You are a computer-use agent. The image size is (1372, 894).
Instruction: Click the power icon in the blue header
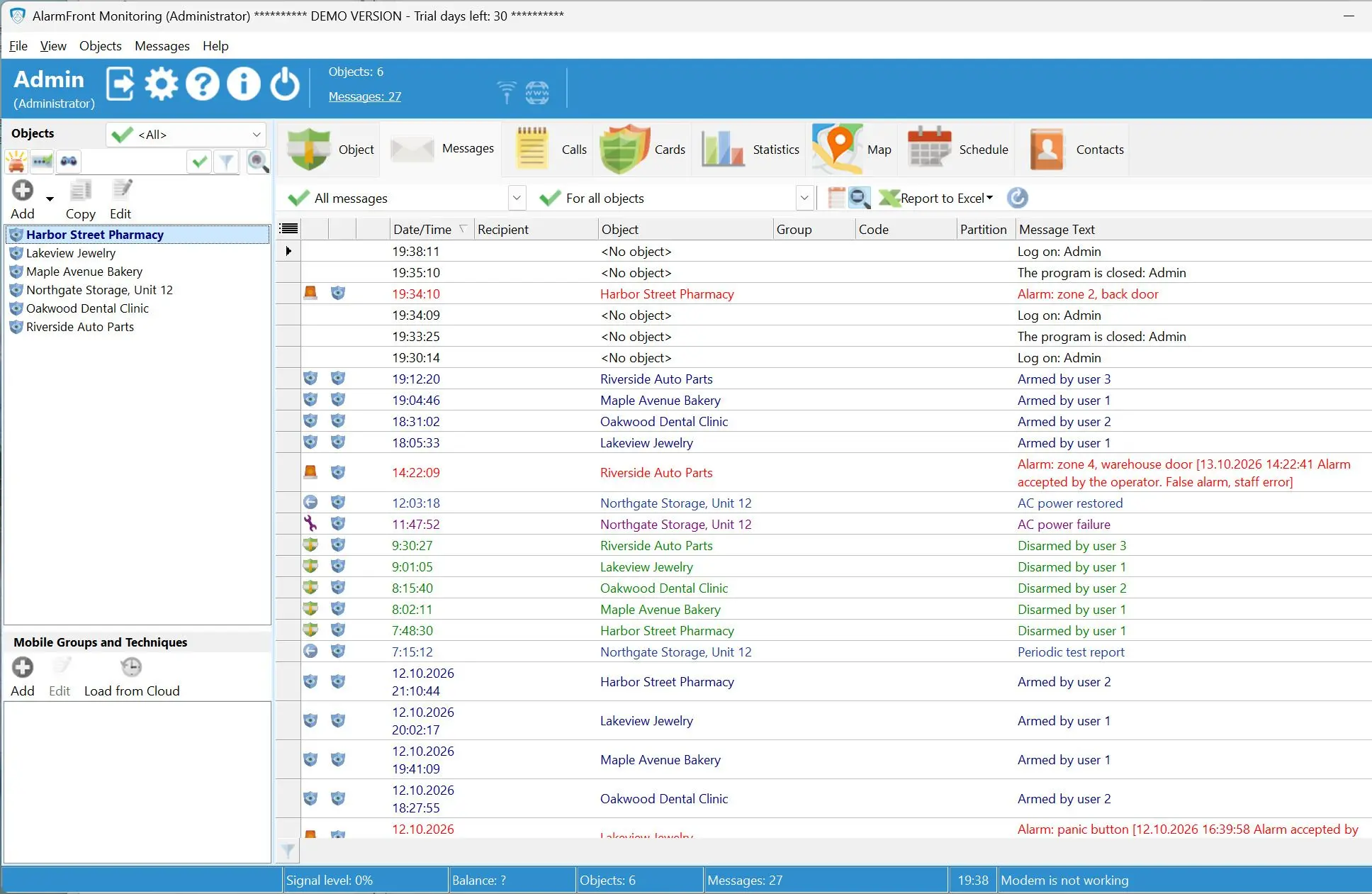click(285, 84)
